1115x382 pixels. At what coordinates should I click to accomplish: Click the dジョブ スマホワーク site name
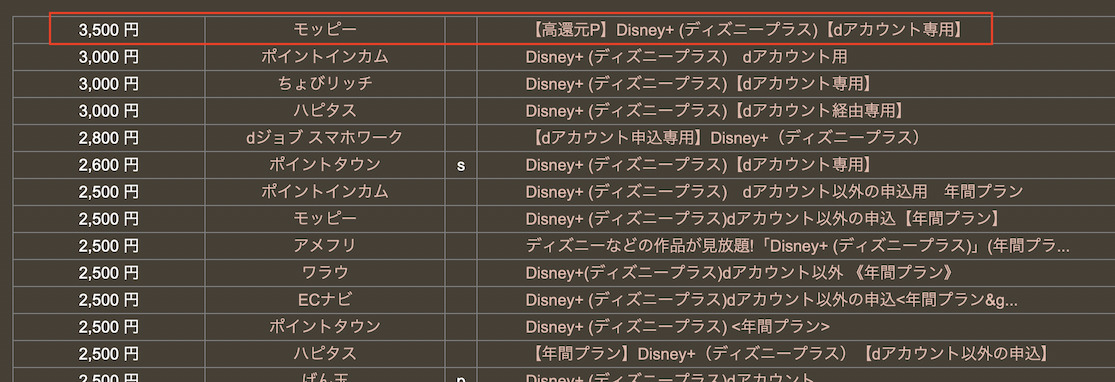click(x=325, y=138)
